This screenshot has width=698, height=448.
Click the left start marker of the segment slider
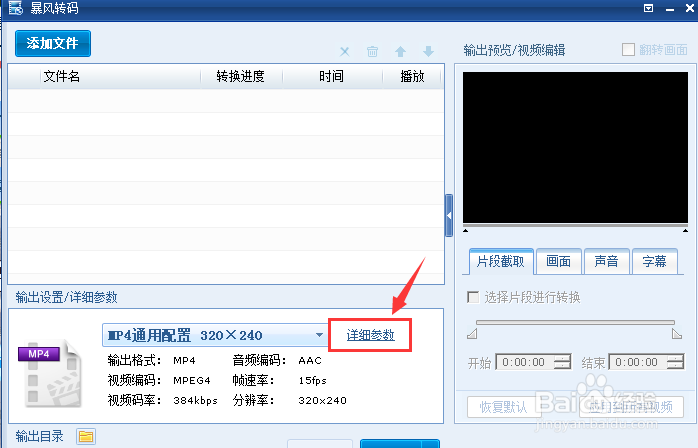472,334
